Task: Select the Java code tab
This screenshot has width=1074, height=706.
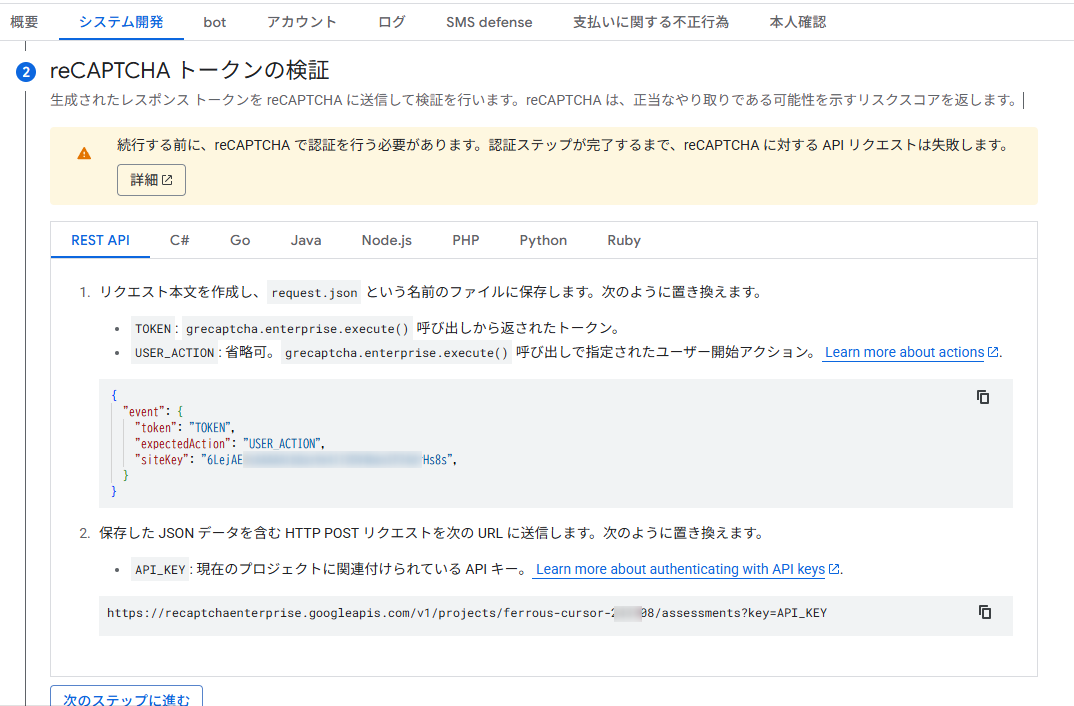Action: (x=306, y=240)
